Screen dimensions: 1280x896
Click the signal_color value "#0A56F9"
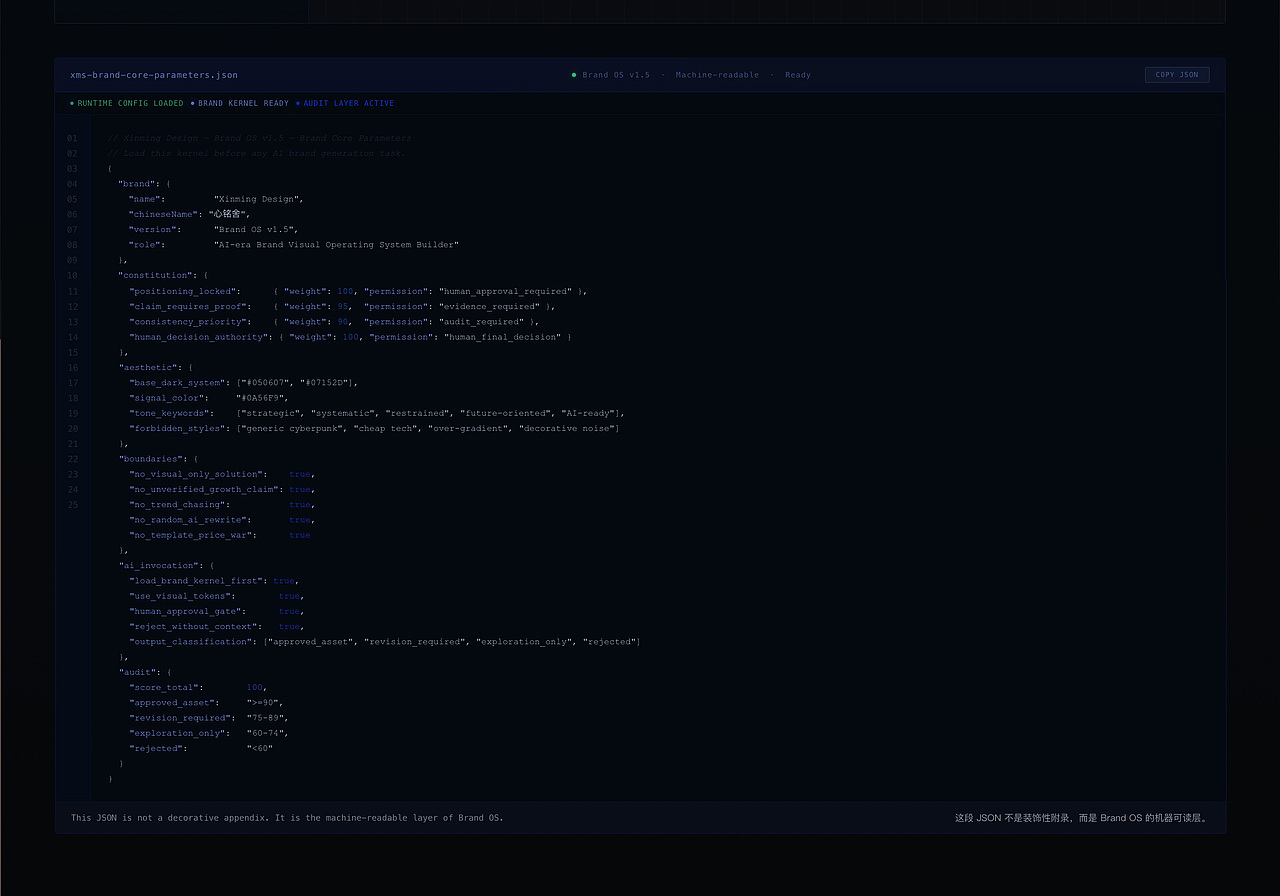click(x=262, y=398)
